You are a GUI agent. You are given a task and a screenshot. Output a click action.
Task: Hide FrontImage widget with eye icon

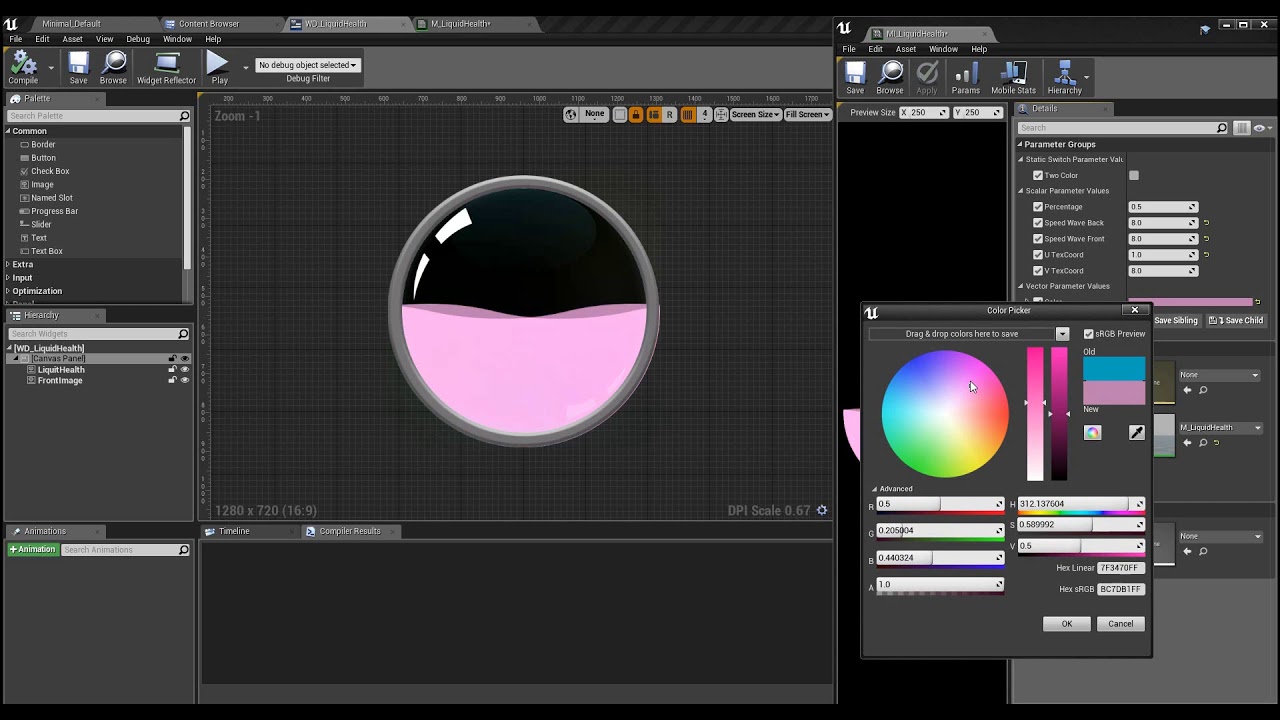185,381
